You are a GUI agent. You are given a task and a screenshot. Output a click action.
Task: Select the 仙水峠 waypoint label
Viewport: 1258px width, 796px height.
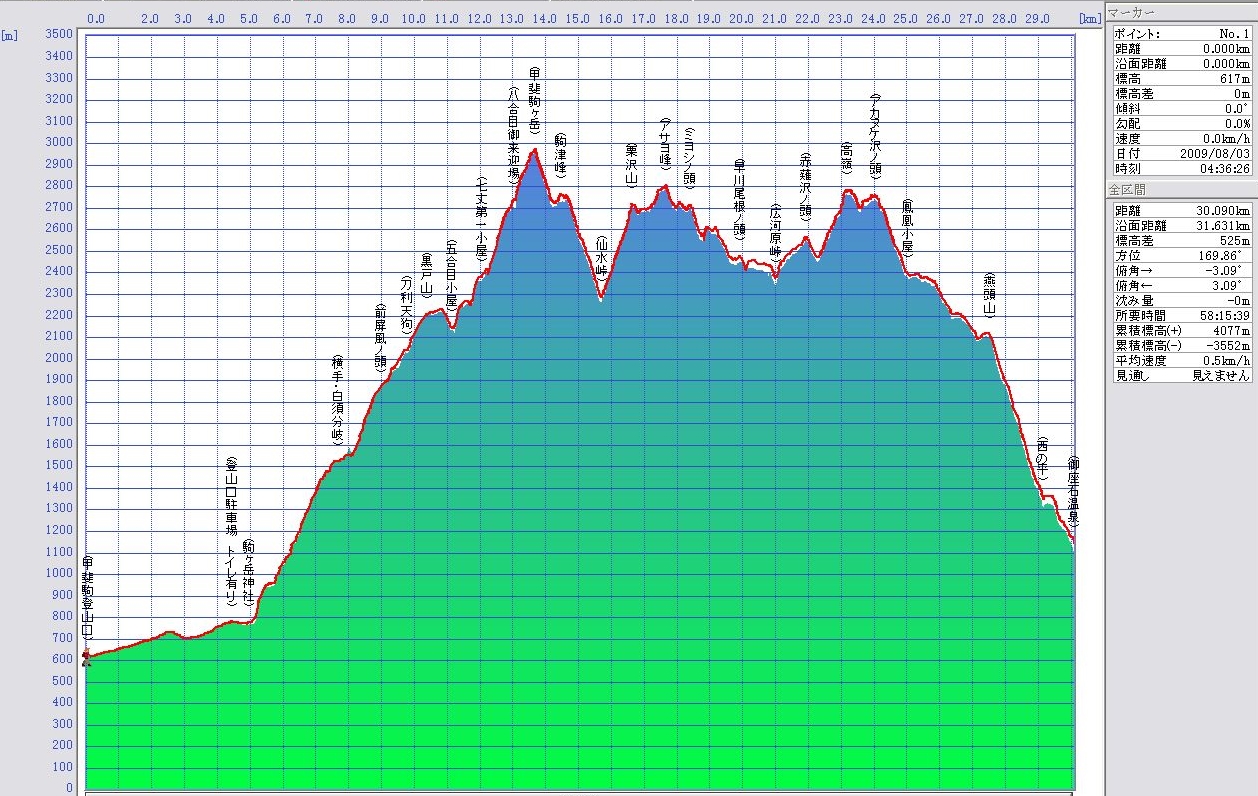tap(601, 258)
